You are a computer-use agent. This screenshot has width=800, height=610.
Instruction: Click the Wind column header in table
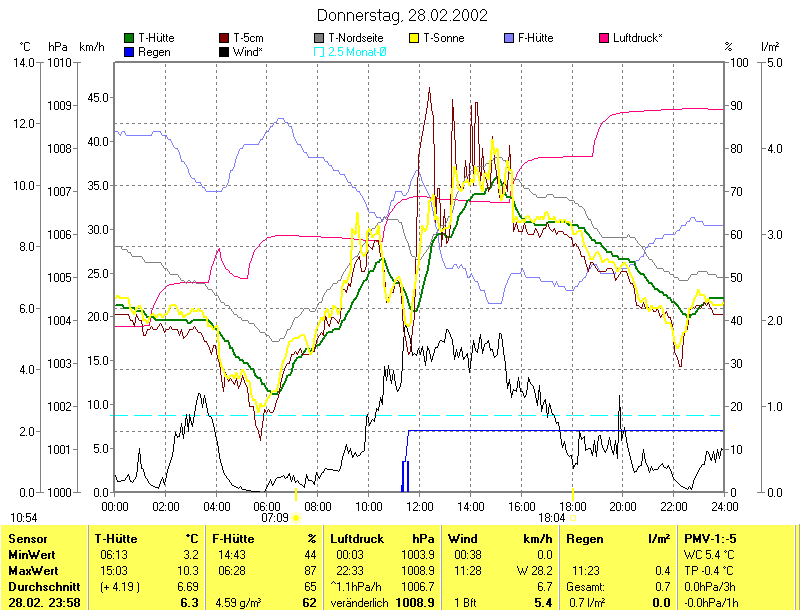pyautogui.click(x=464, y=539)
